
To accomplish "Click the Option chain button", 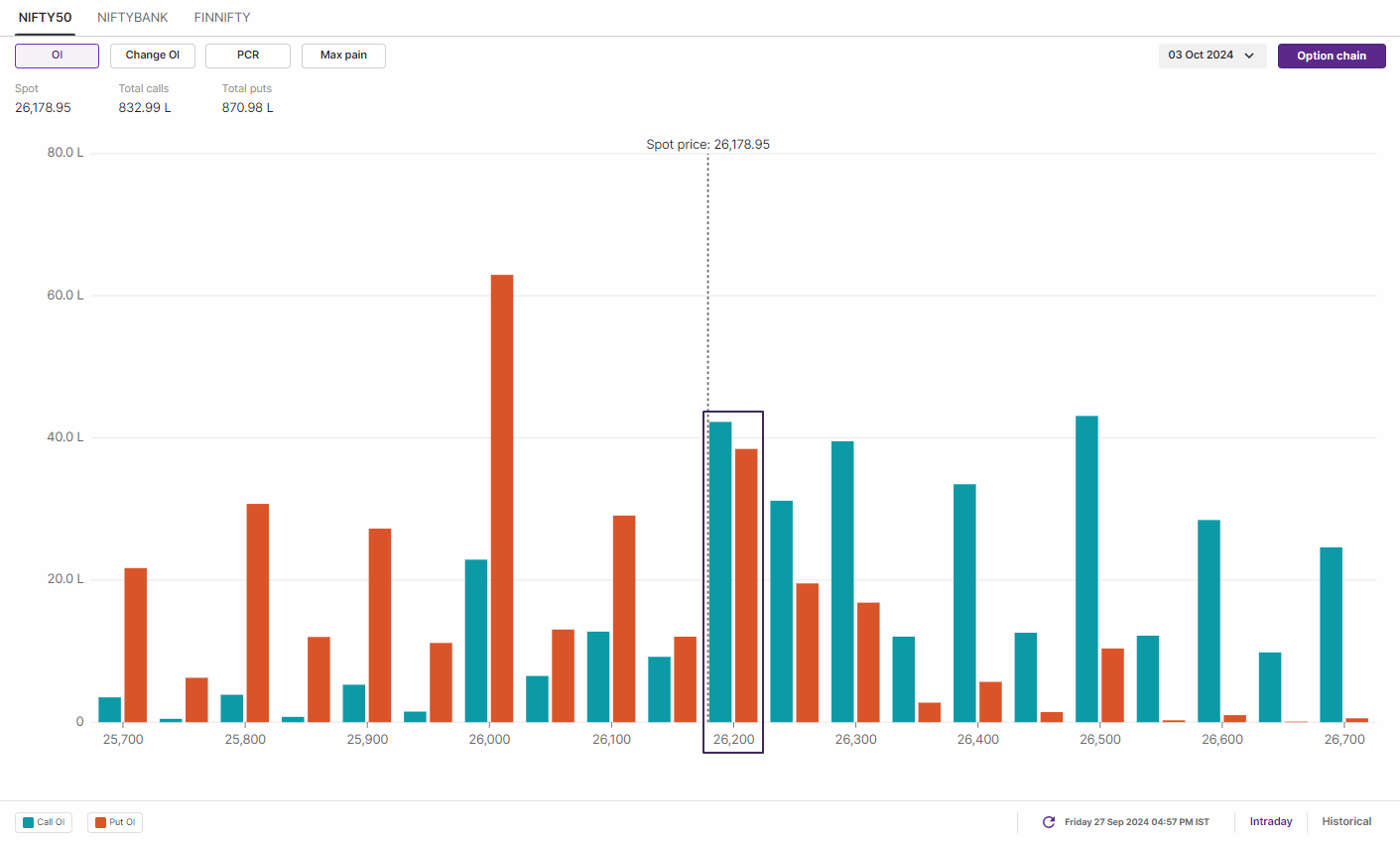I will (x=1332, y=56).
